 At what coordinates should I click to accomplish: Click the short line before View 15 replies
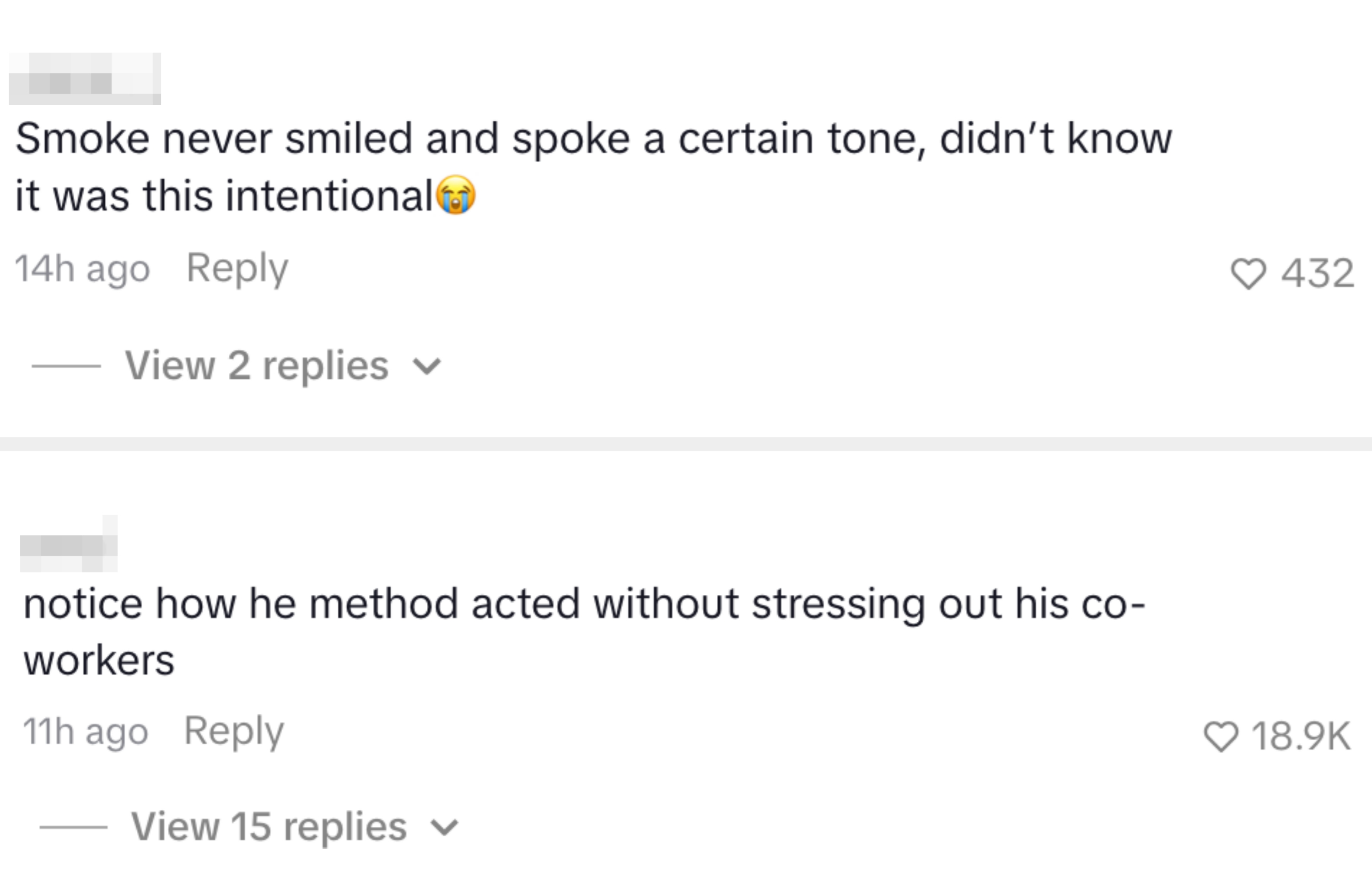73,828
